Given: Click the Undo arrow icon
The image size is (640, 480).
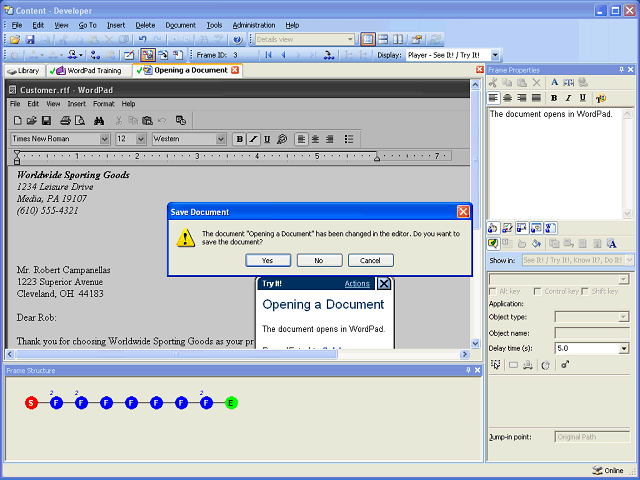Looking at the screenshot, I should pyautogui.click(x=142, y=40).
